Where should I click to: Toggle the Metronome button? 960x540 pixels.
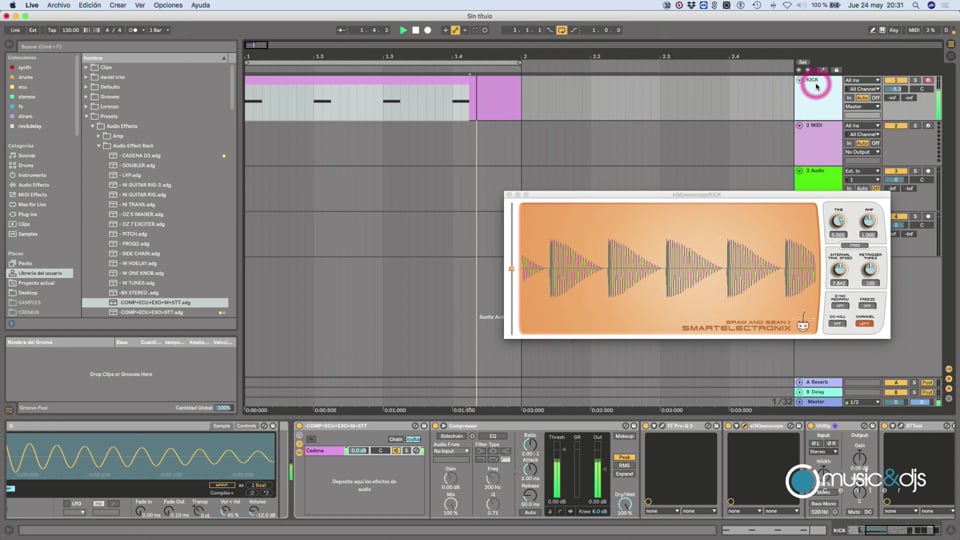[133, 30]
